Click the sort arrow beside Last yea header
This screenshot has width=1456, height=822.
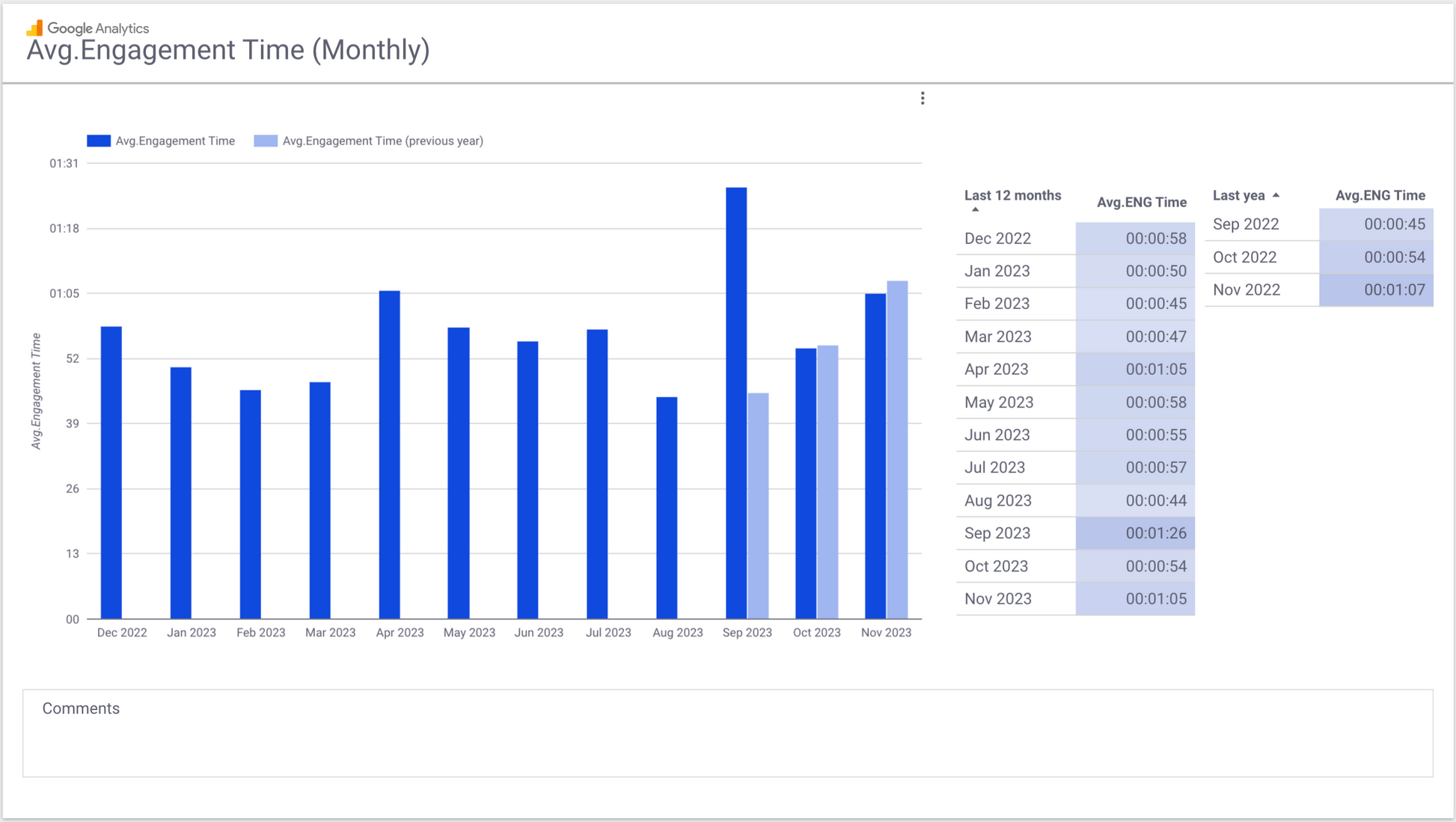coord(1276,195)
